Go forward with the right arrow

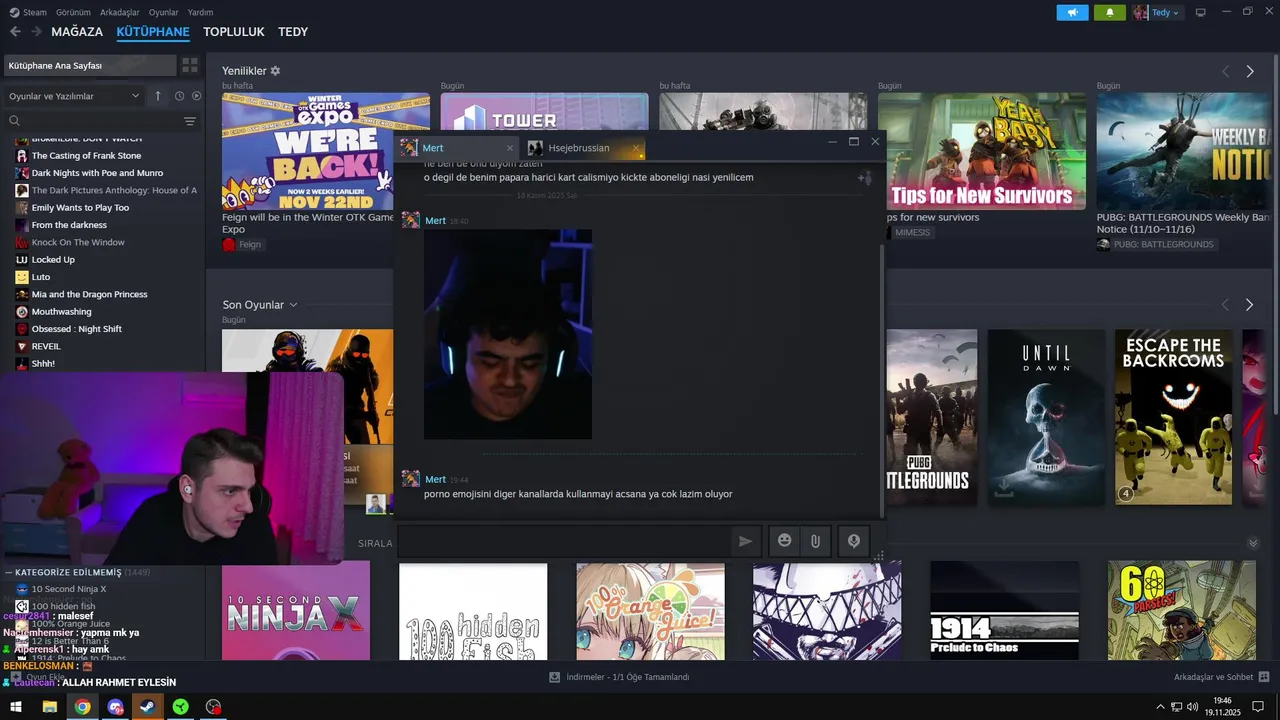pos(36,32)
